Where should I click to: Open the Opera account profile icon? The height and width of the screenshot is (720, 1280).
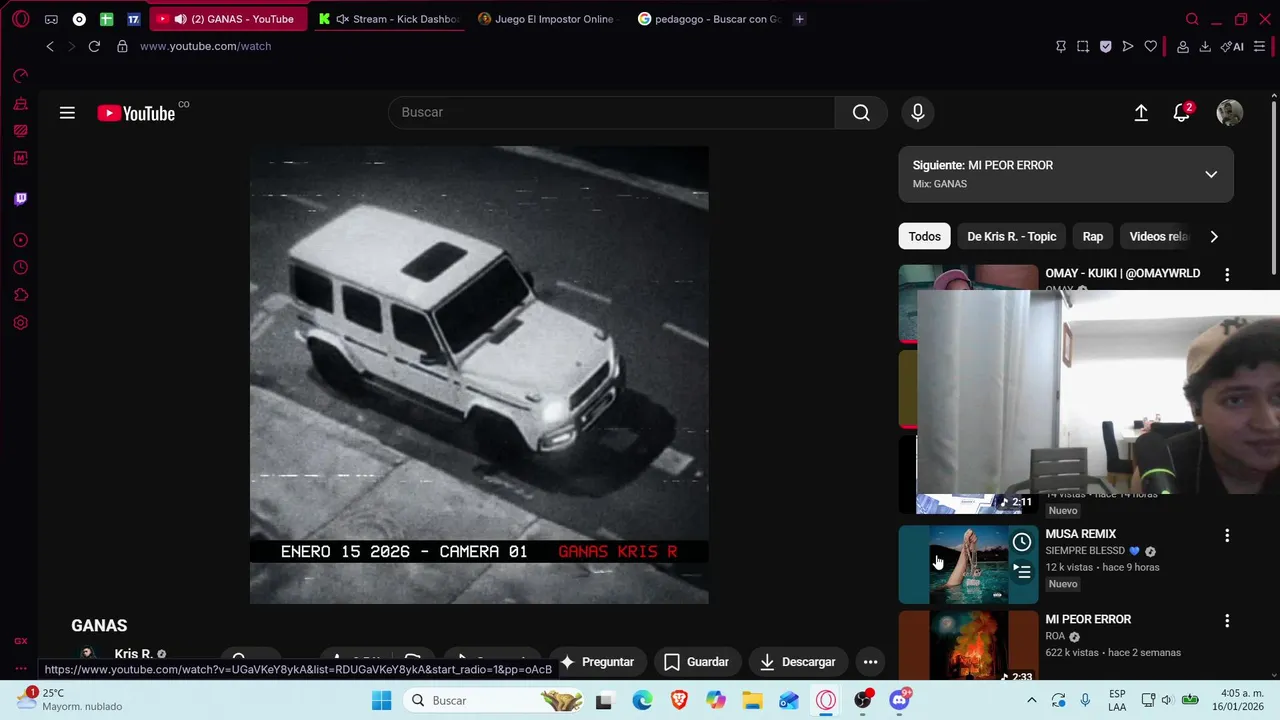point(1183,46)
